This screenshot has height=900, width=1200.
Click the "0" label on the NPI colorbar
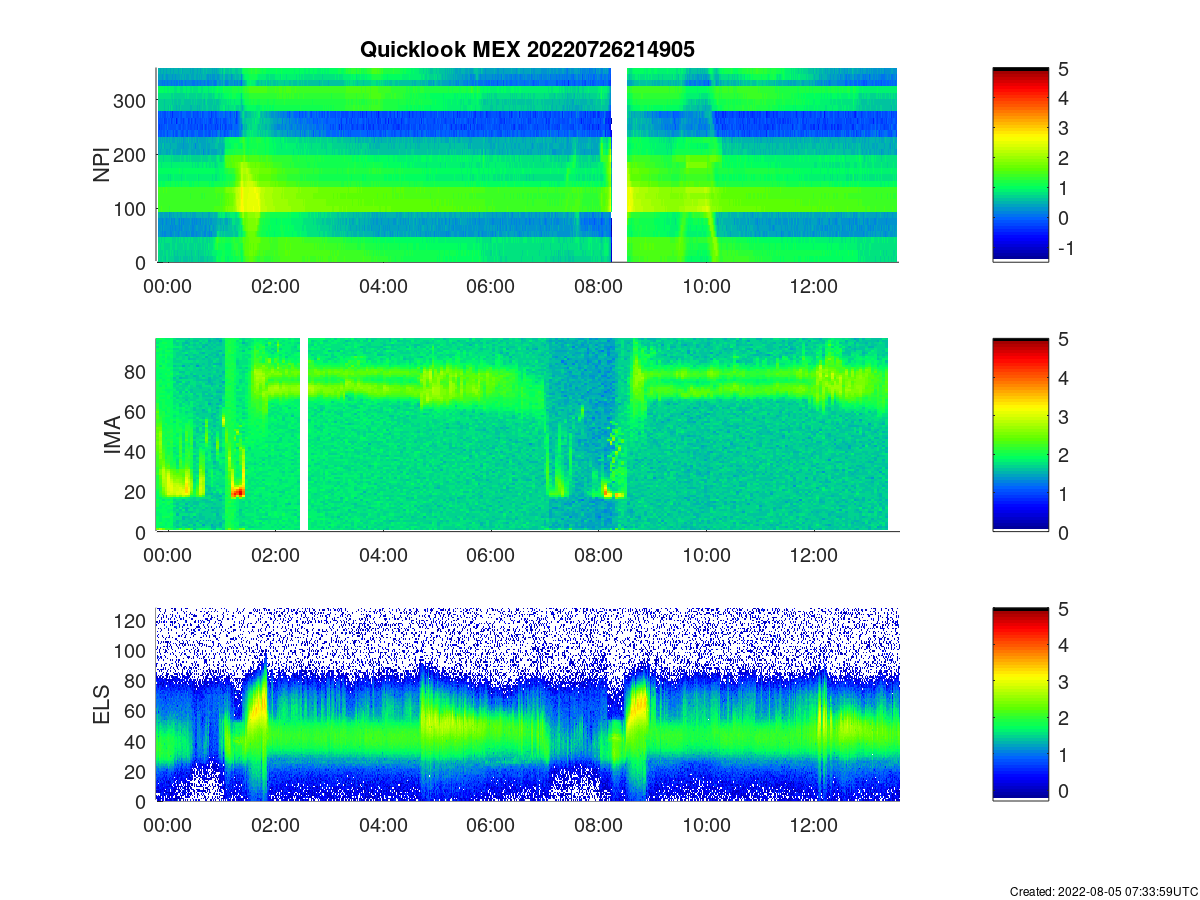[x=1064, y=218]
